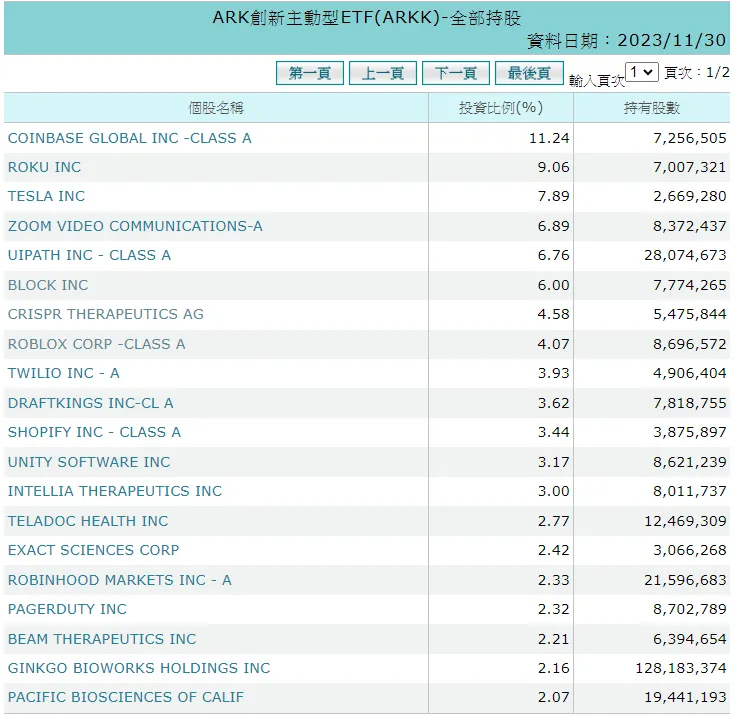Select Shopify weight value 3.44
Viewport: 737px width, 717px height.
pyautogui.click(x=553, y=432)
